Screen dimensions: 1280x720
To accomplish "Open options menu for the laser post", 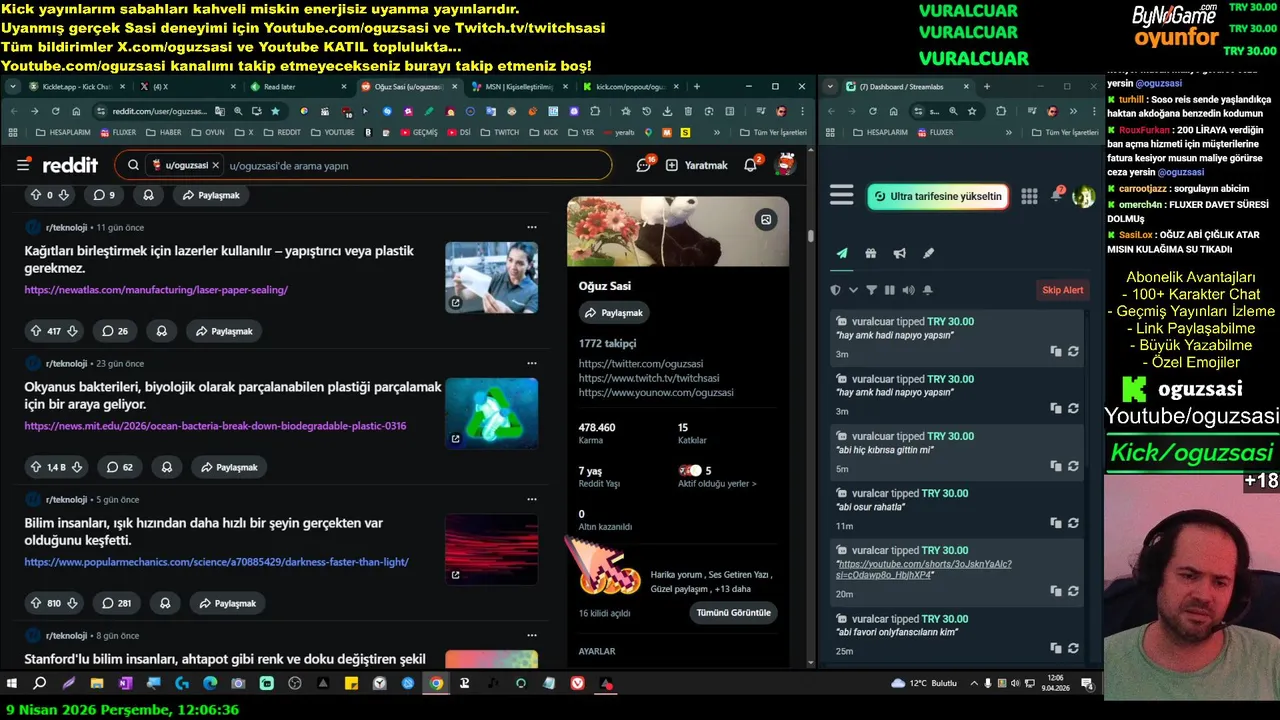I will point(532,228).
